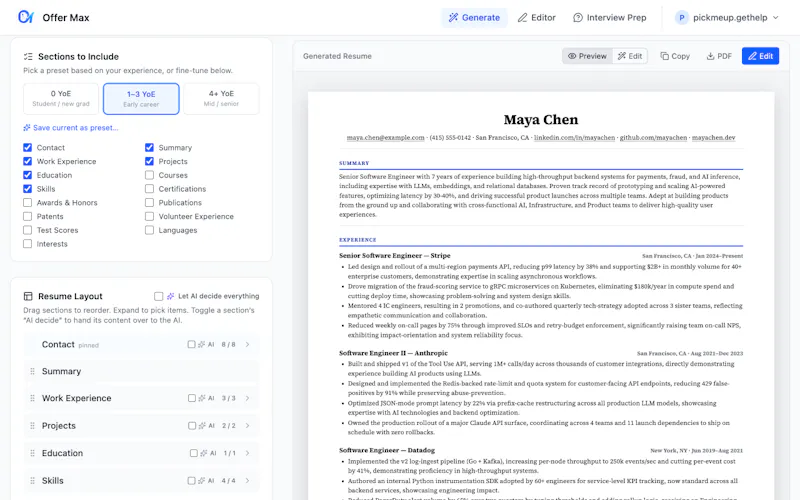800x500 pixels.
Task: Check the Languages checkbox
Action: 149,230
